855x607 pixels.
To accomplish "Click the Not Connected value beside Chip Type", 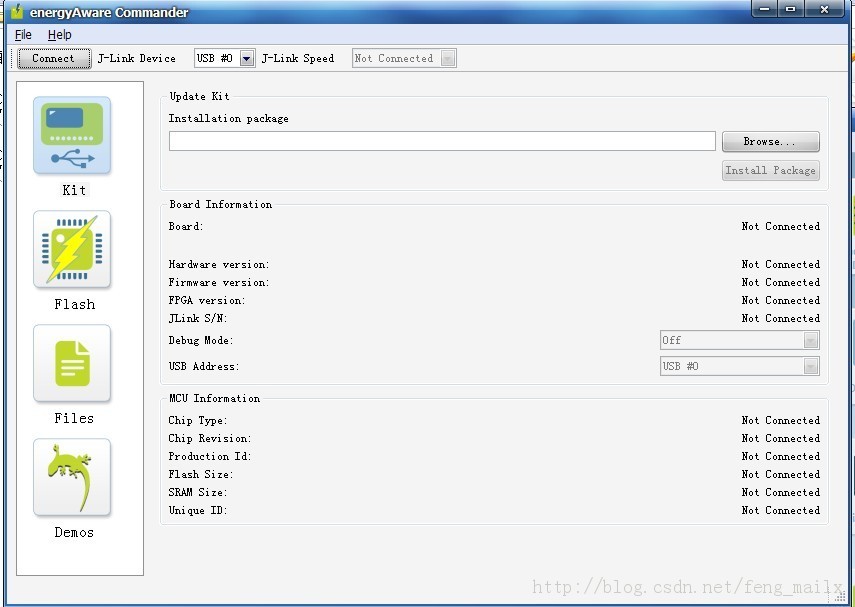I will (x=781, y=420).
